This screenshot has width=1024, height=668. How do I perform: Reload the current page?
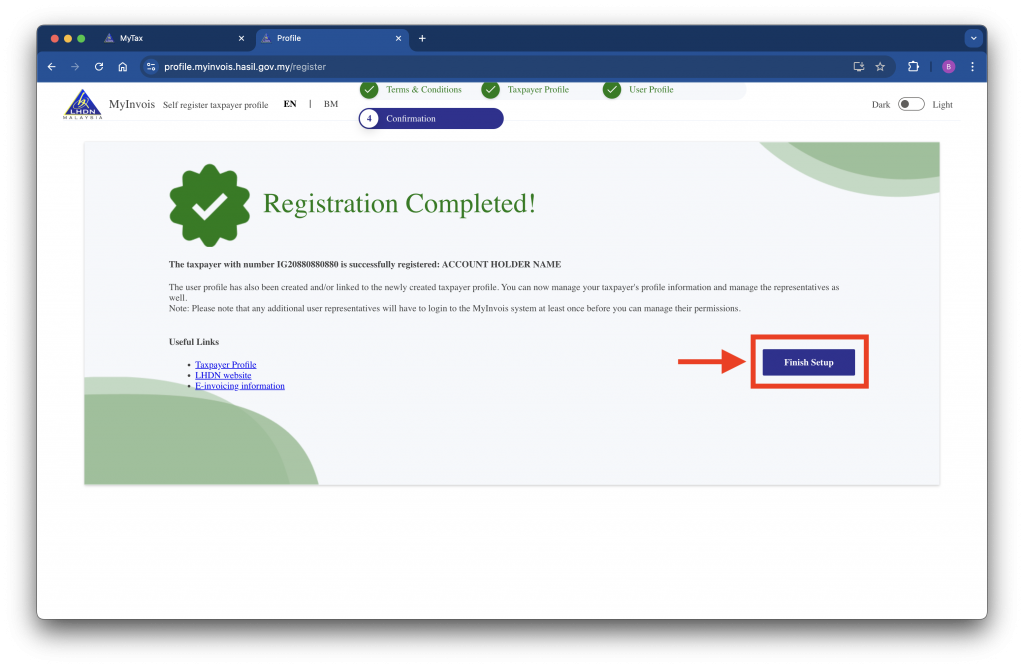(x=99, y=67)
